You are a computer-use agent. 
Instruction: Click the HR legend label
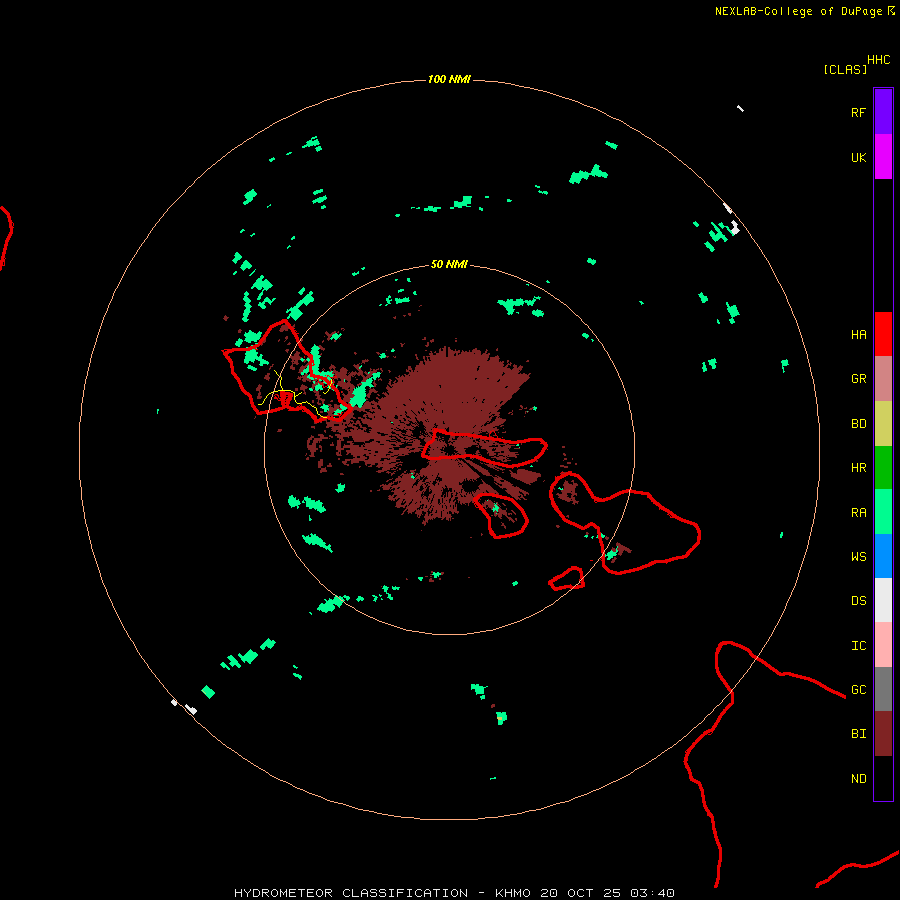[x=859, y=468]
